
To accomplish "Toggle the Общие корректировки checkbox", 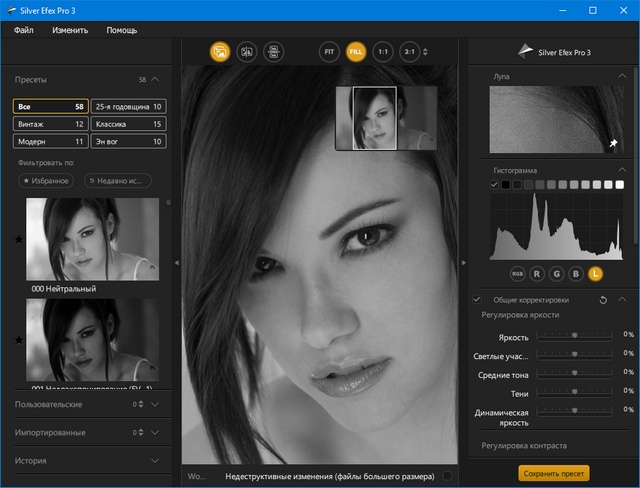I will (477, 299).
